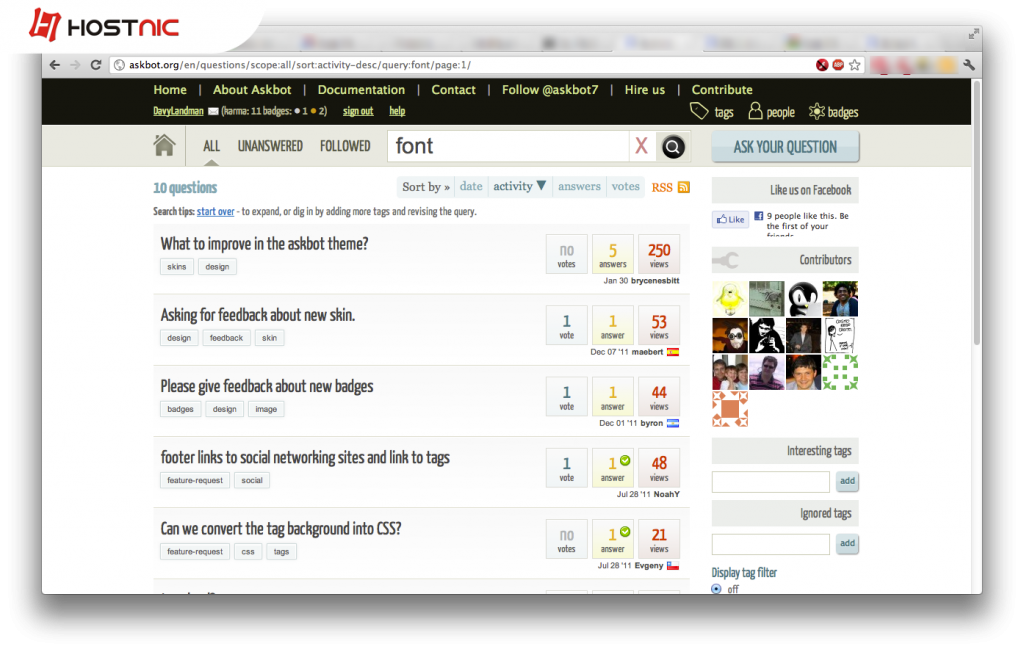Click the red ABP extension icon
1024x652 pixels.
click(x=839, y=65)
